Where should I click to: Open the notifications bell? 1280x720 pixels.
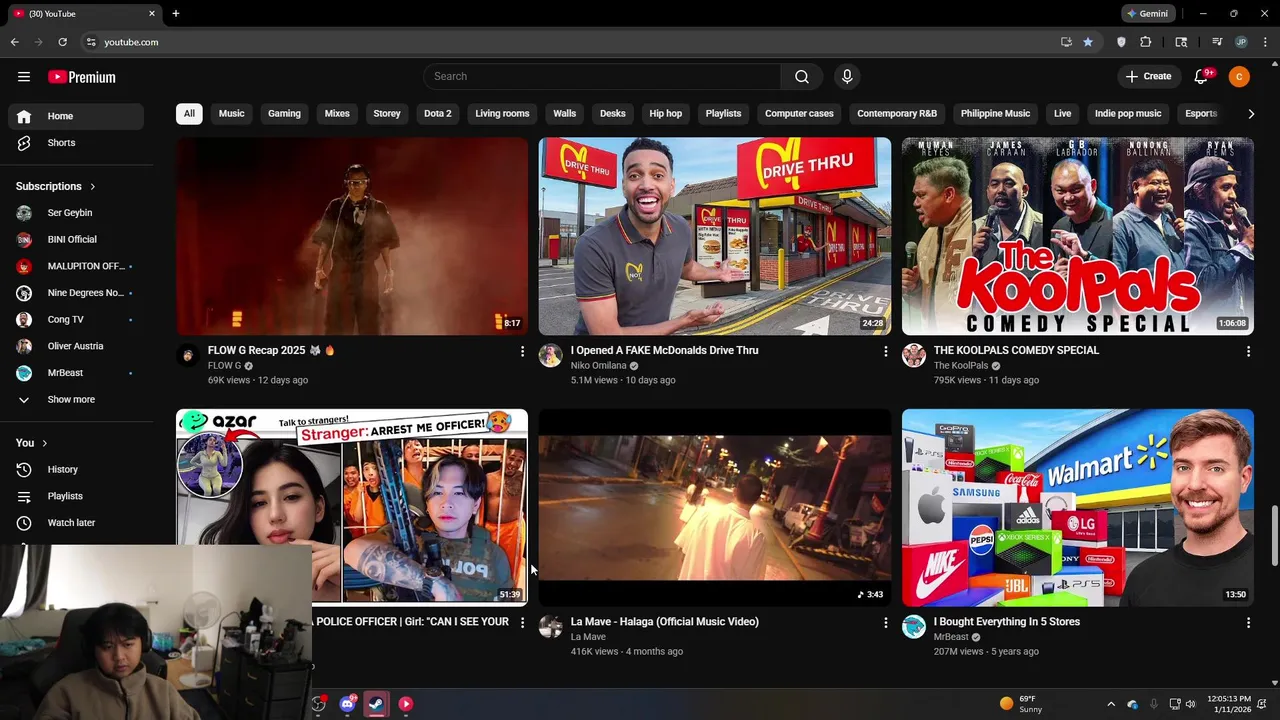1202,77
